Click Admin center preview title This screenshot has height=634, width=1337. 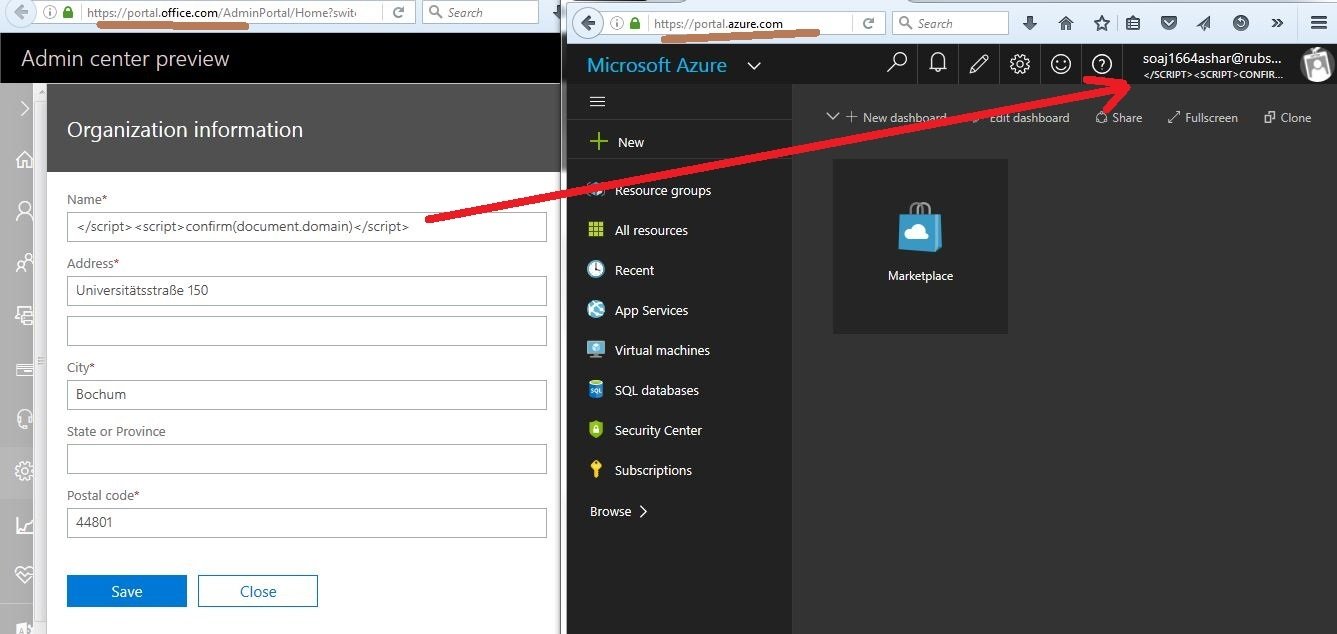125,59
